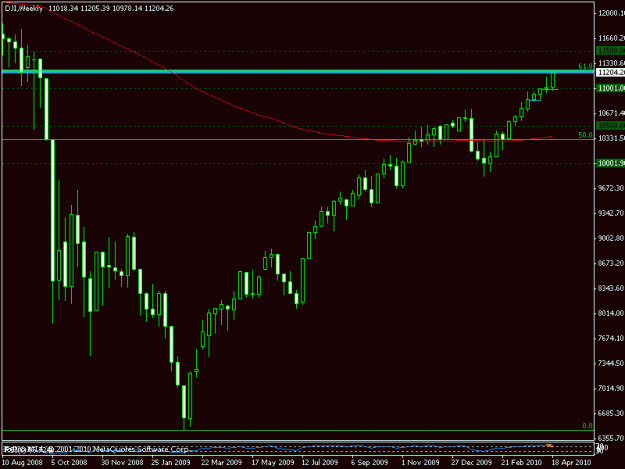Viewport: 625px width, 469px height.
Task: Click the 7014.90 price axis label
Action: [x=611, y=388]
